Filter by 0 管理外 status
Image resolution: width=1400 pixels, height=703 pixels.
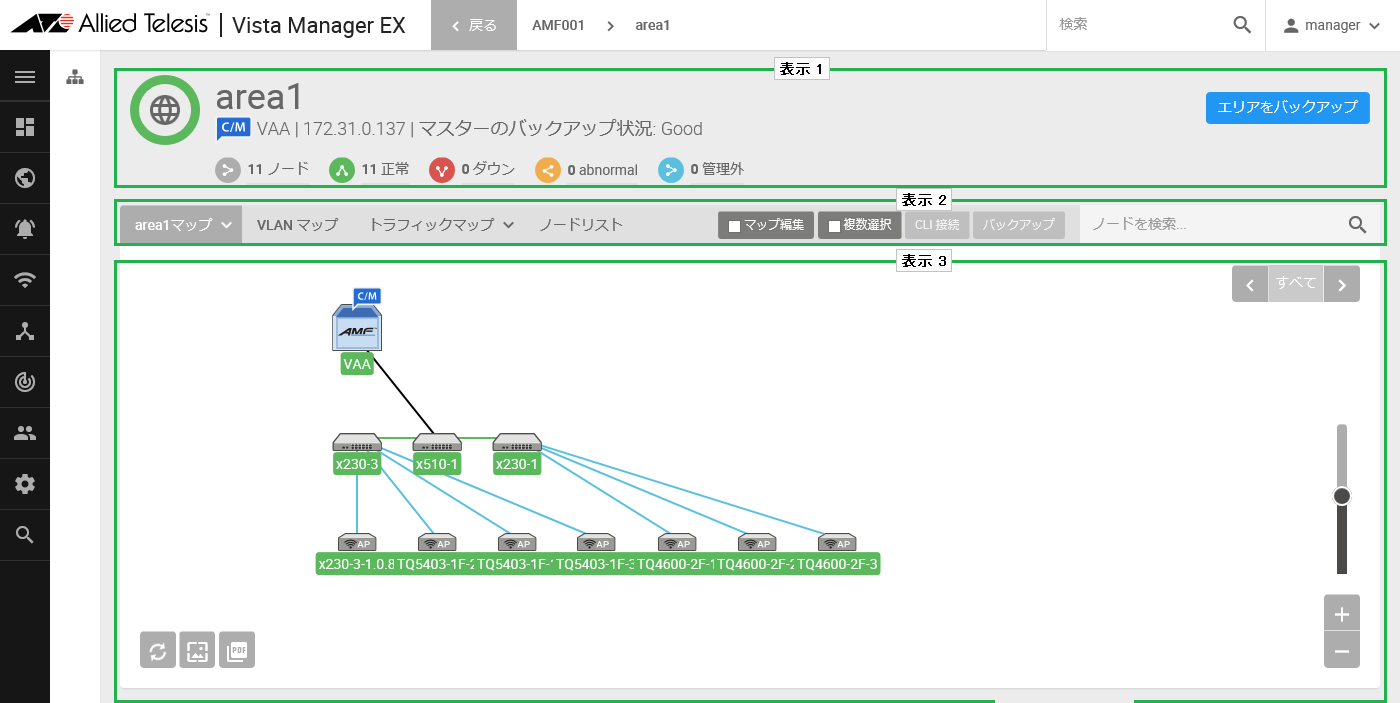coord(701,170)
